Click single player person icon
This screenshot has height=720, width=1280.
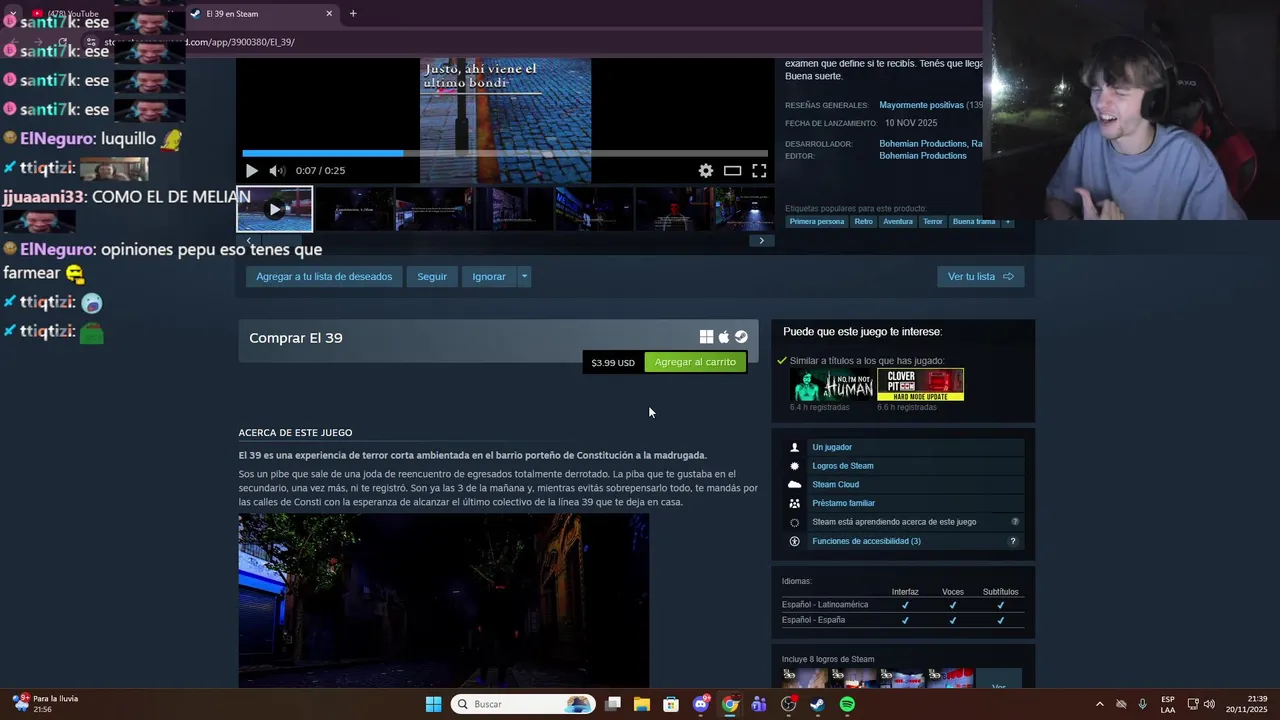pos(795,447)
